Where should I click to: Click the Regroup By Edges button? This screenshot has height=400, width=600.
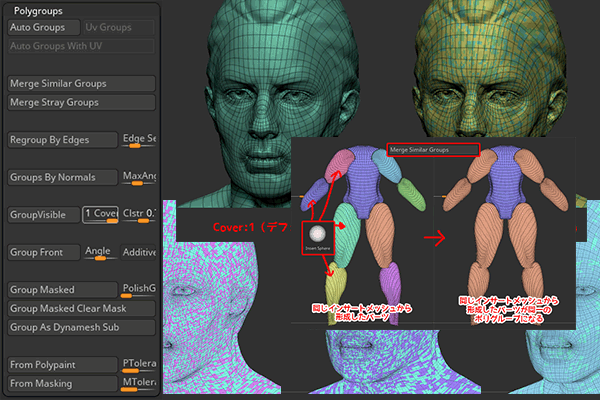point(62,140)
